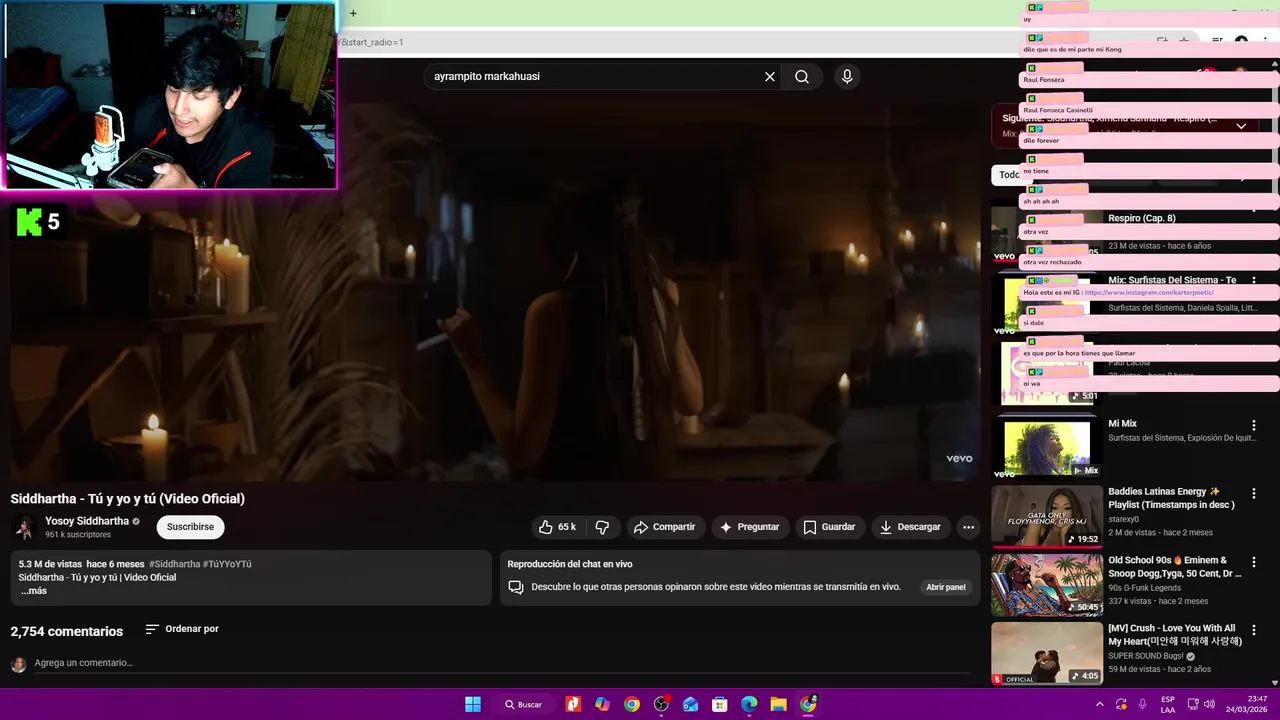Focus the Agrega un comentario field
This screenshot has height=720, width=1280.
pos(500,663)
